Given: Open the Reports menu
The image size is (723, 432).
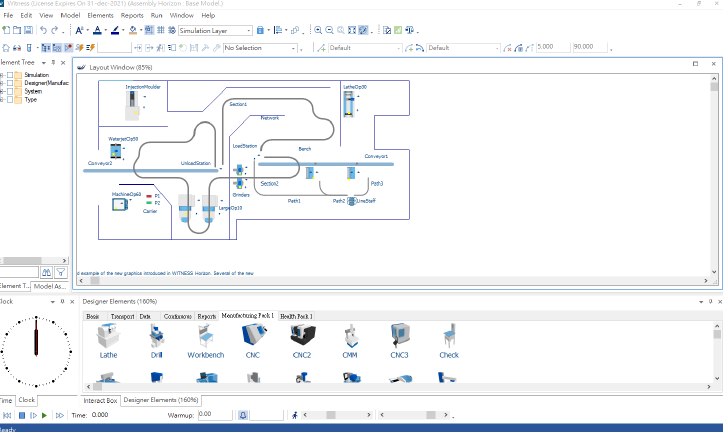Looking at the screenshot, I should pos(131,16).
